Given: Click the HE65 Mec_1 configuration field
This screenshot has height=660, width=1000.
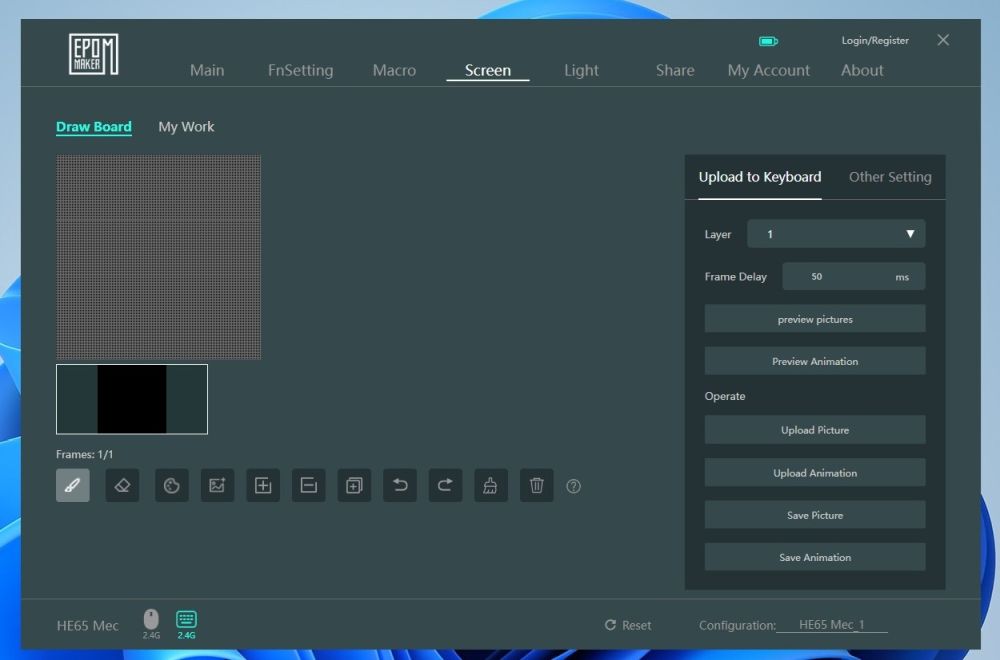Looking at the screenshot, I should (832, 625).
